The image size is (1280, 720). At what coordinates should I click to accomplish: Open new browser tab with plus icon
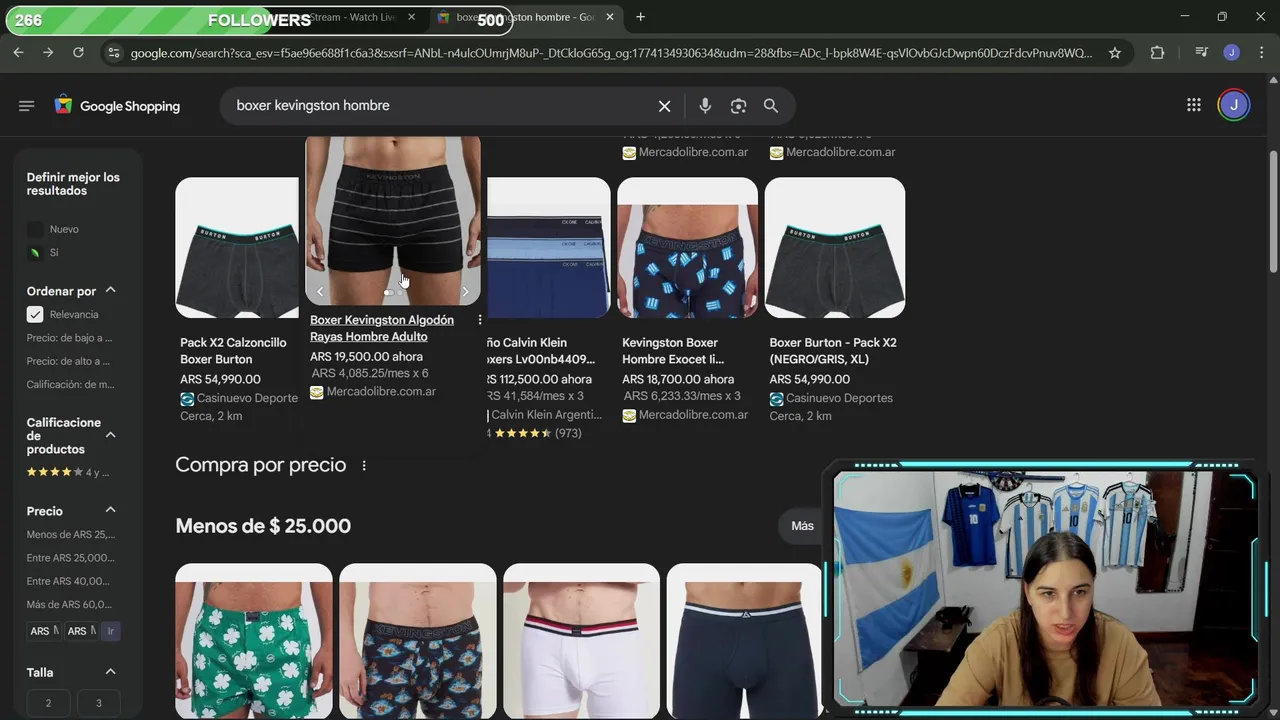(x=640, y=17)
